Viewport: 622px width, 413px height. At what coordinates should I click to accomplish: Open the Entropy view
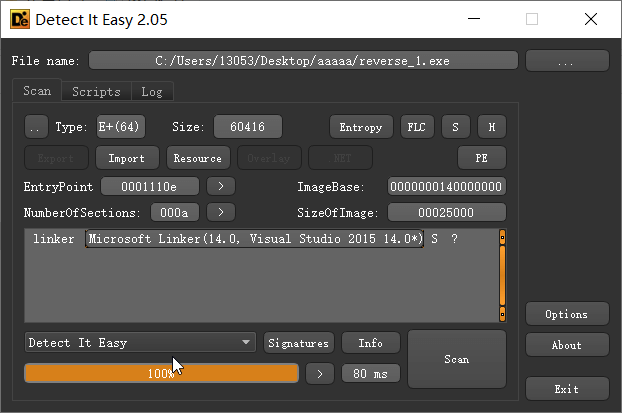tap(361, 127)
